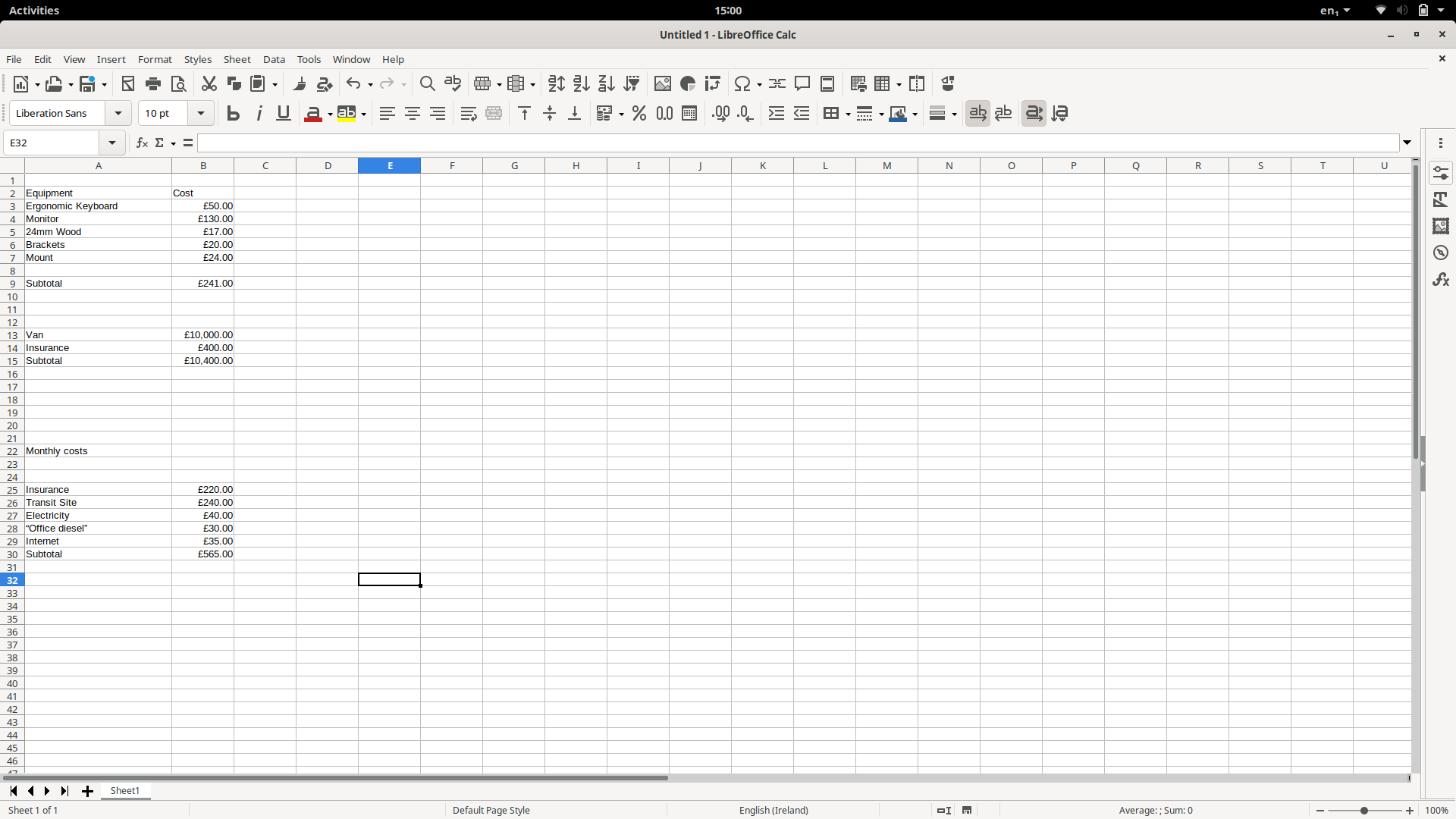Open the sidebar Properties panel icon

click(1441, 173)
